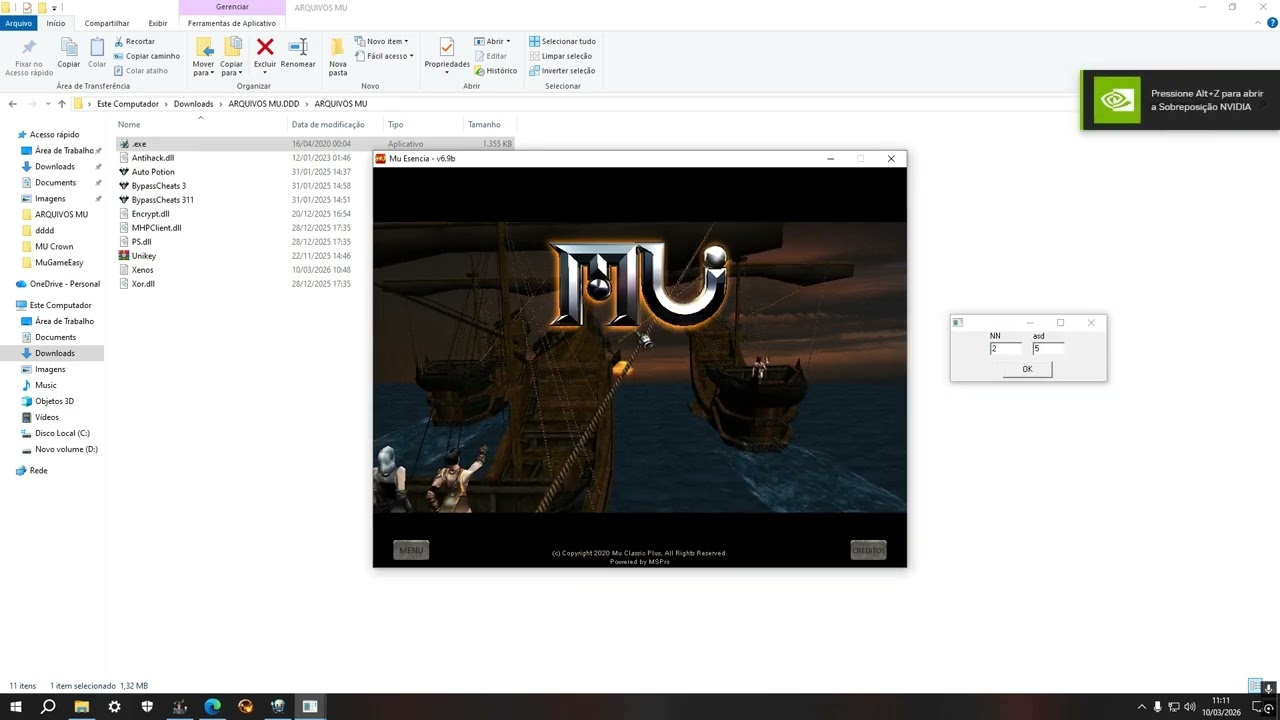The height and width of the screenshot is (720, 1280).
Task: Go up one folder level arrow
Action: point(61,104)
